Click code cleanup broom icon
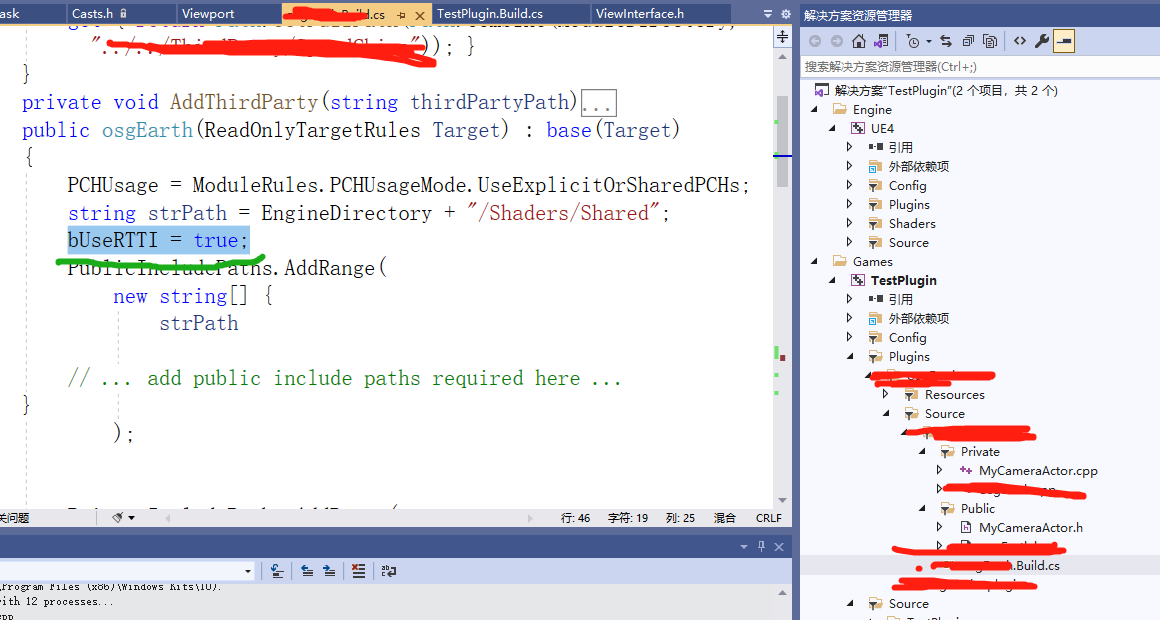 click(117, 518)
